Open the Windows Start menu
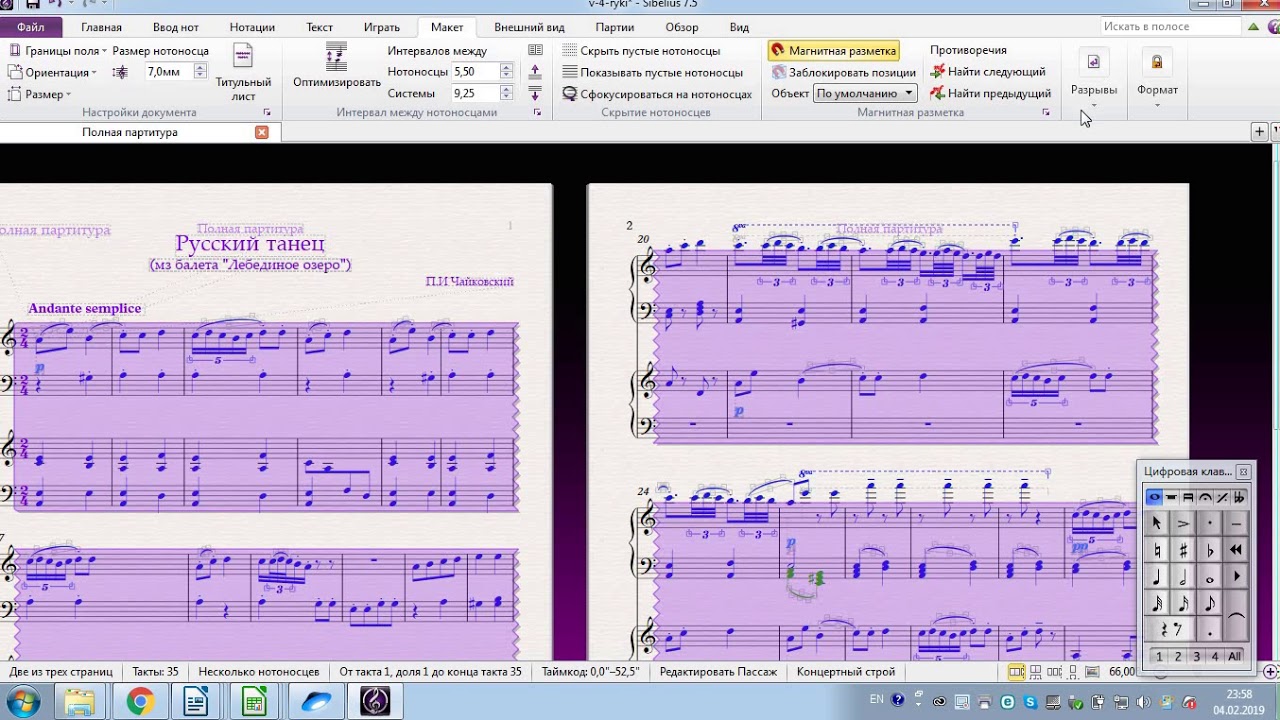 click(24, 702)
